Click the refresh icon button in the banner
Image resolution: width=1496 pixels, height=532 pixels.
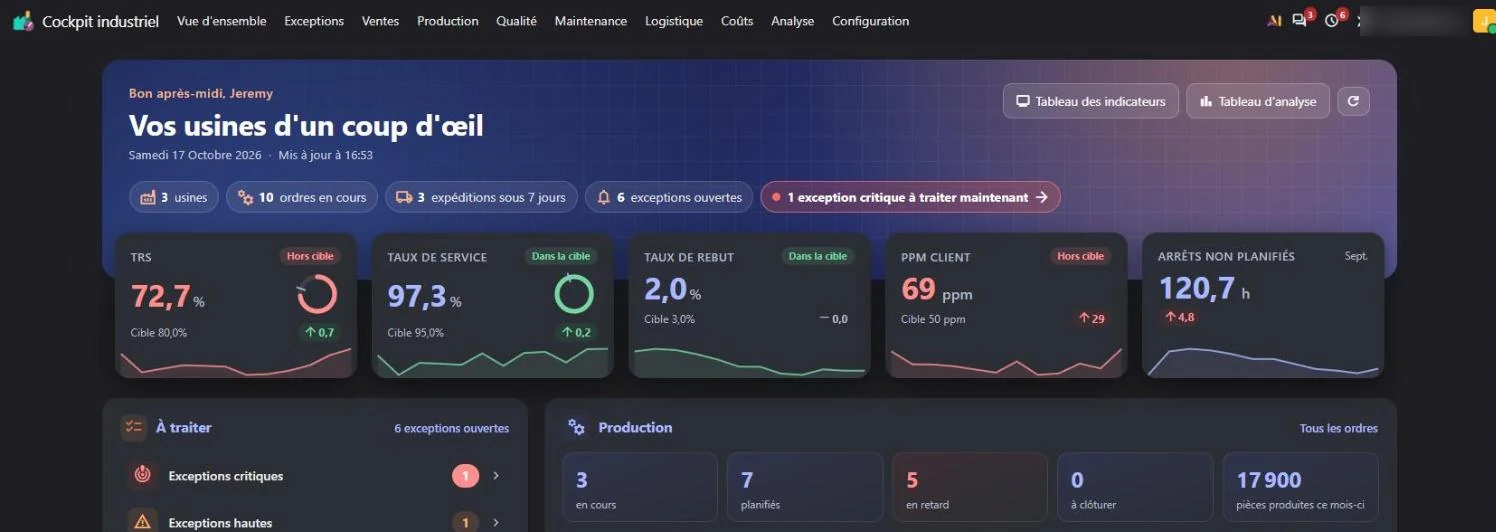(x=1353, y=101)
